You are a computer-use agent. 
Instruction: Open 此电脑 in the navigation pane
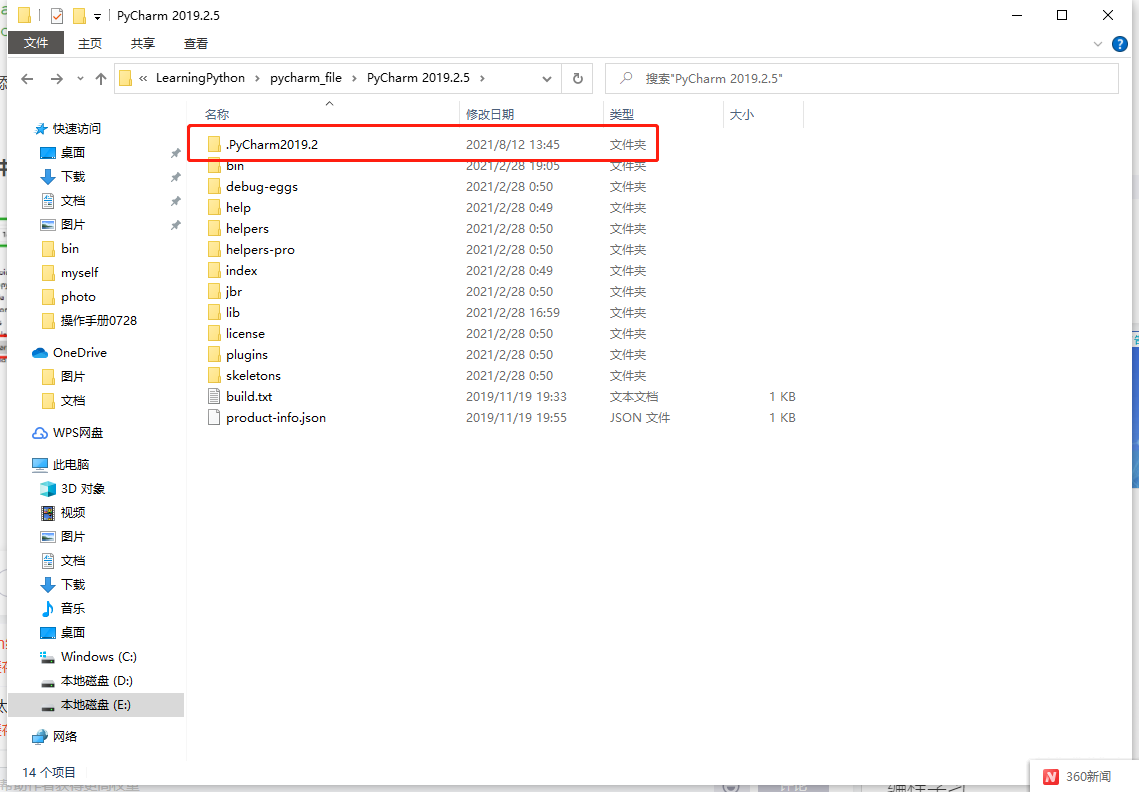[70, 464]
